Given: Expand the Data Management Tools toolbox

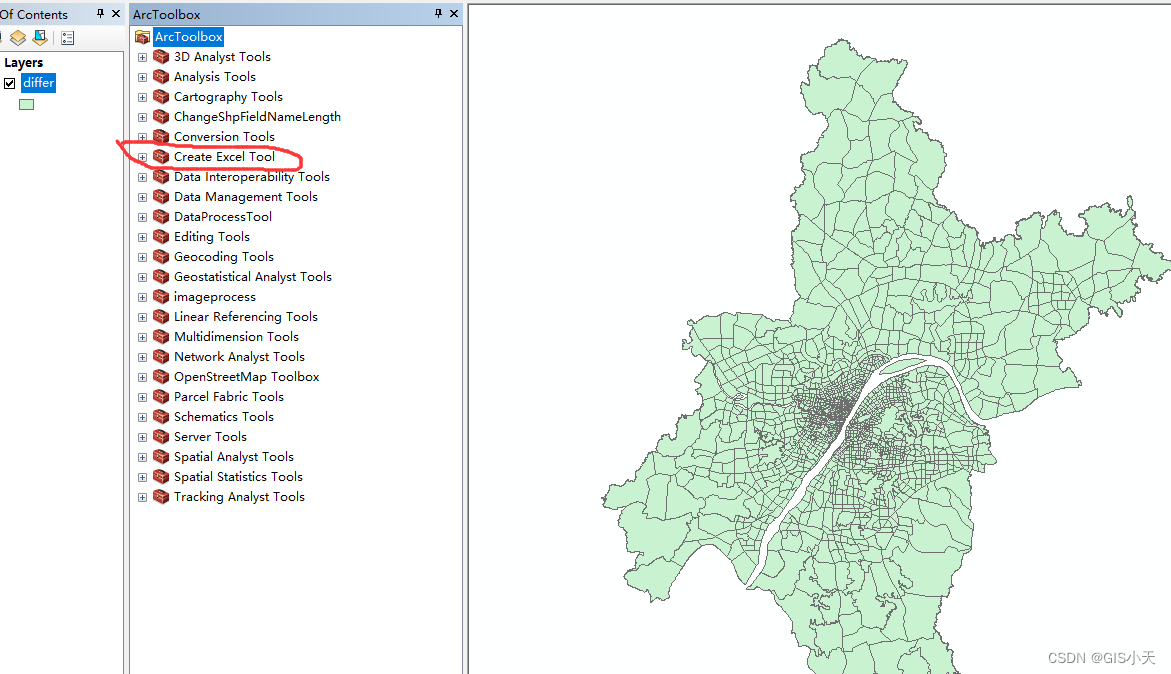Looking at the screenshot, I should click(142, 196).
